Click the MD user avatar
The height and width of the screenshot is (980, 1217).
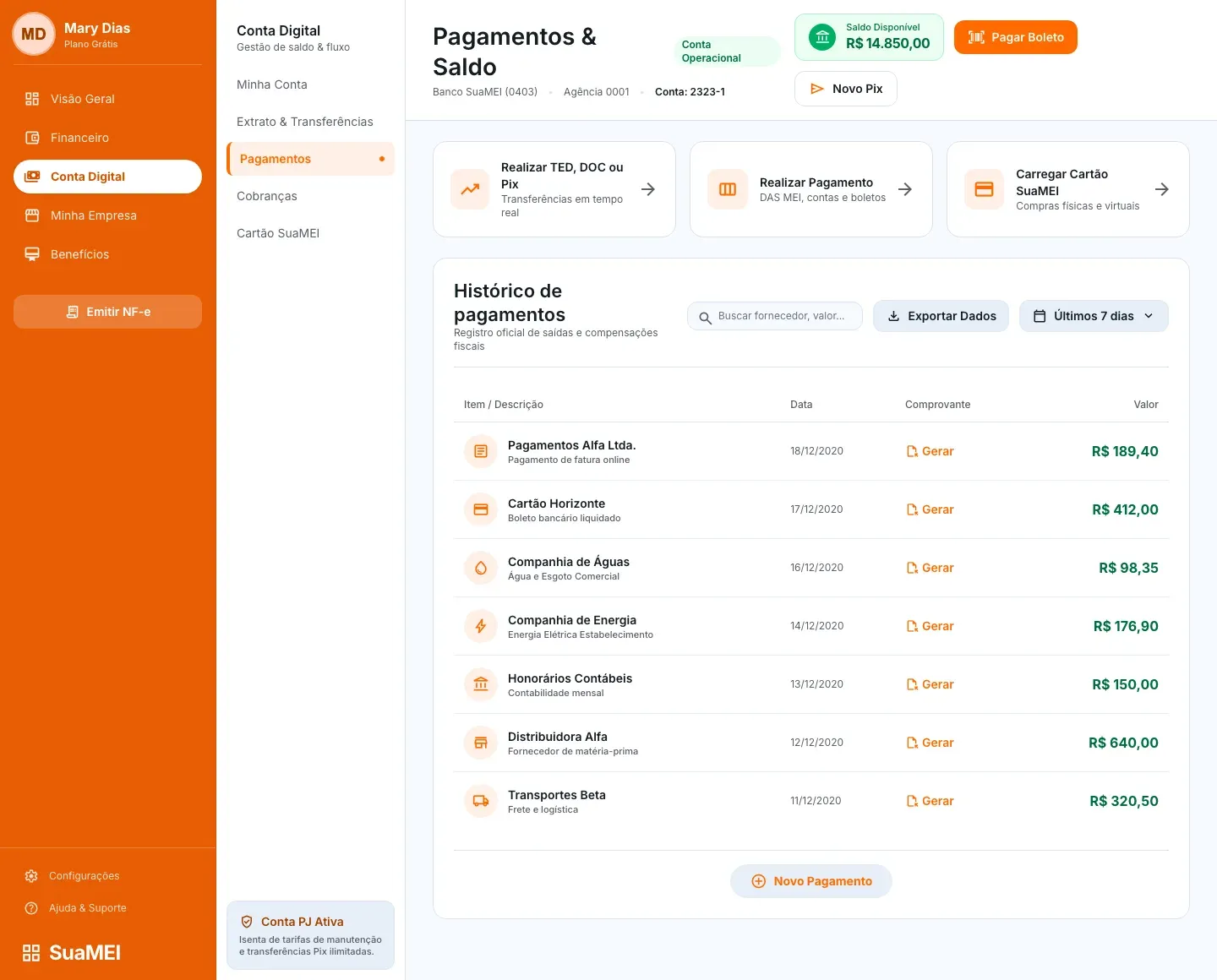point(34,34)
